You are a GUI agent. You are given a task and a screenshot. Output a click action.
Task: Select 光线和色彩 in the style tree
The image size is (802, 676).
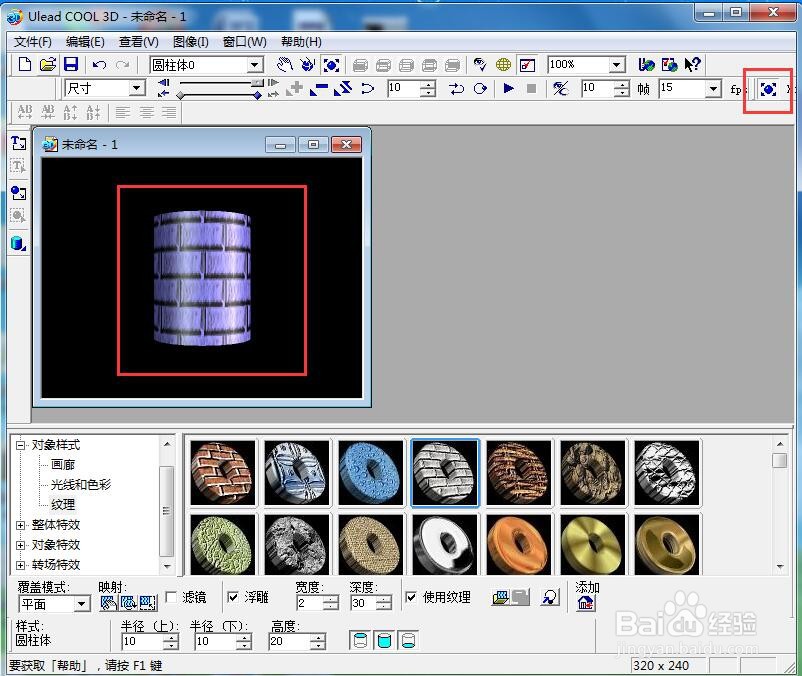(x=81, y=484)
